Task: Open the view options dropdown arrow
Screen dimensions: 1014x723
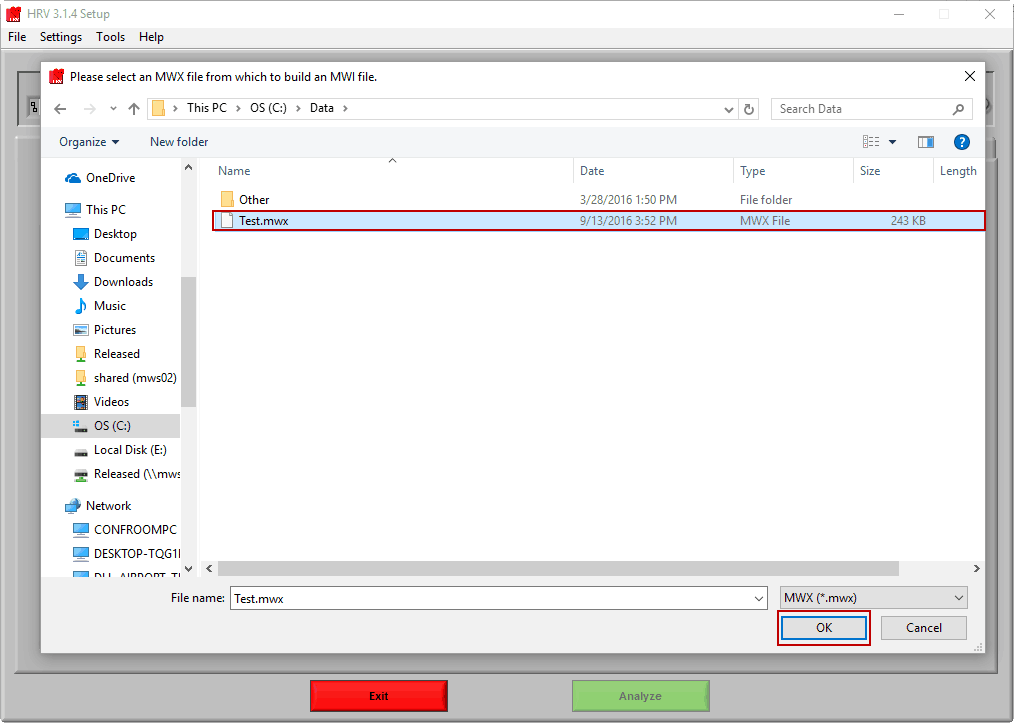Action: pyautogui.click(x=892, y=142)
